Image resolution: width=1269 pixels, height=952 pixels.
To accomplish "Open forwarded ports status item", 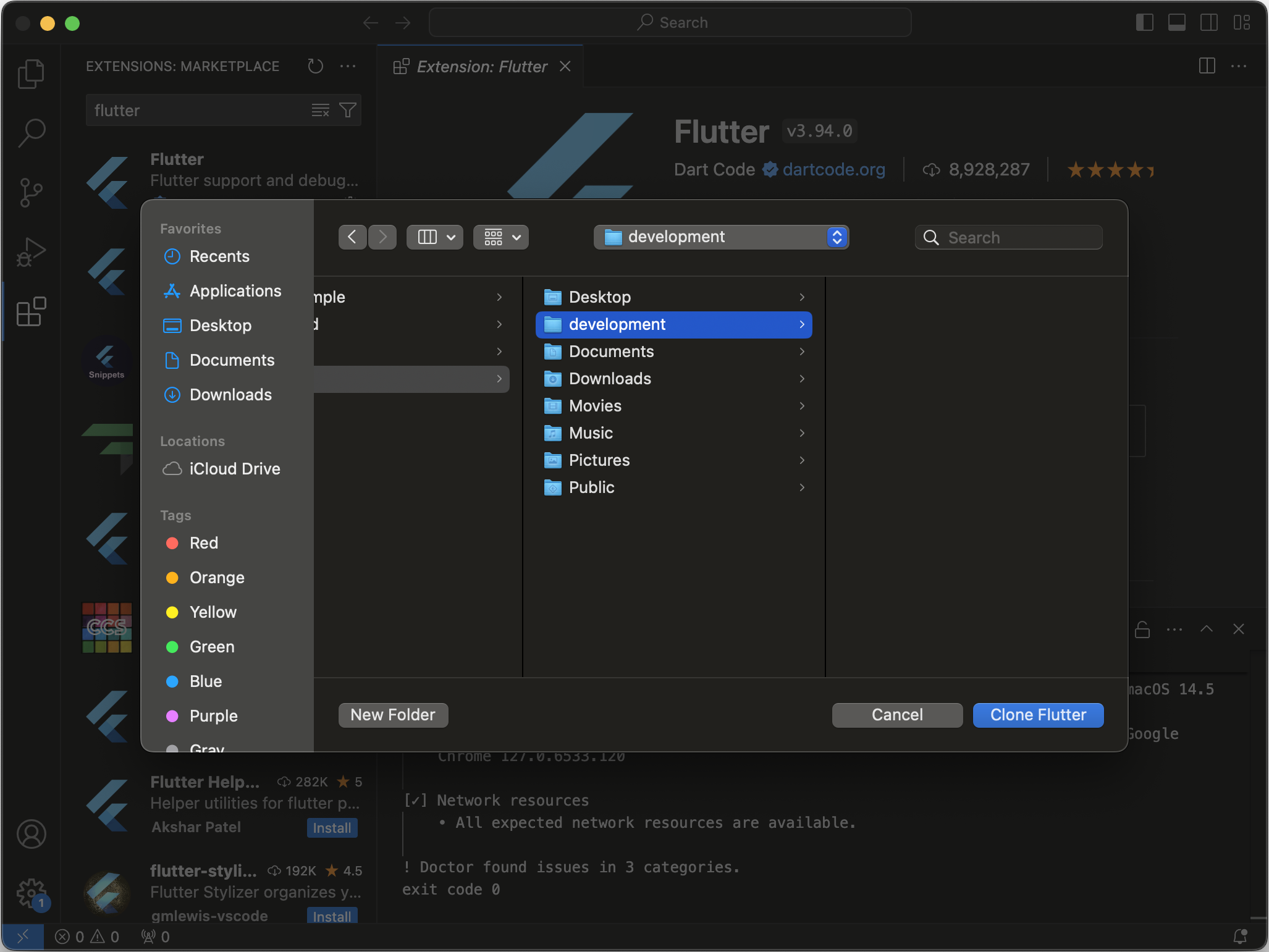I will (155, 937).
